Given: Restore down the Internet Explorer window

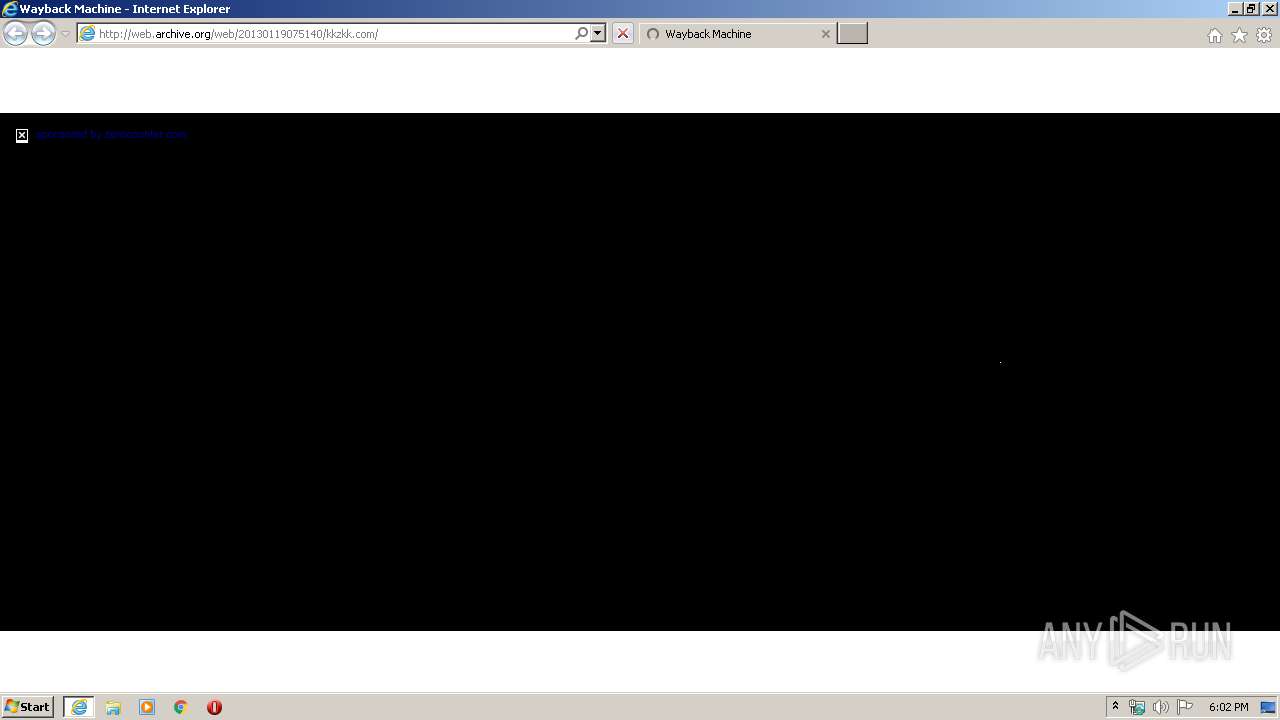Looking at the screenshot, I should coord(1251,9).
